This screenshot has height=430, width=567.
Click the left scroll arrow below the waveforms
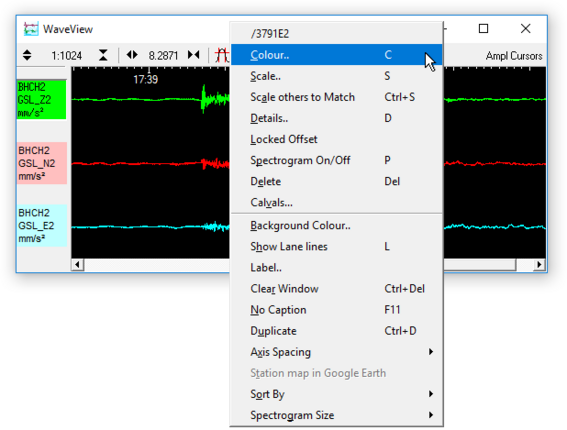point(77,265)
